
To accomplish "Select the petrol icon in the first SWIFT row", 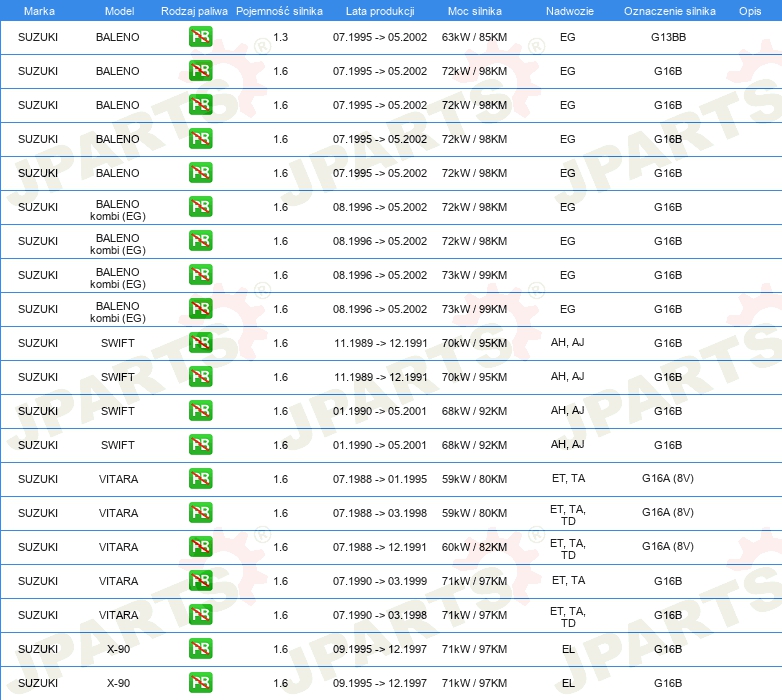I will pos(200,343).
